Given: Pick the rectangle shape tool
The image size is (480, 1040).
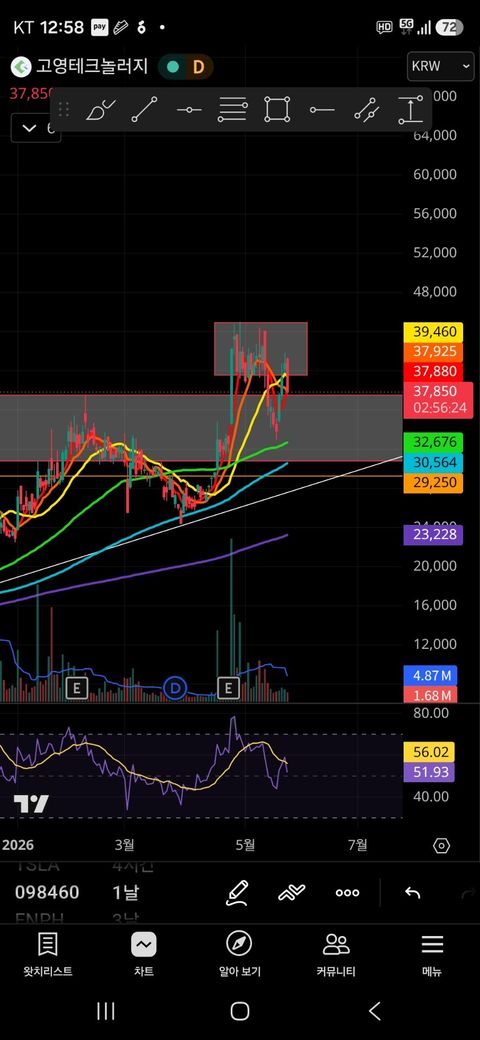Looking at the screenshot, I should [277, 109].
